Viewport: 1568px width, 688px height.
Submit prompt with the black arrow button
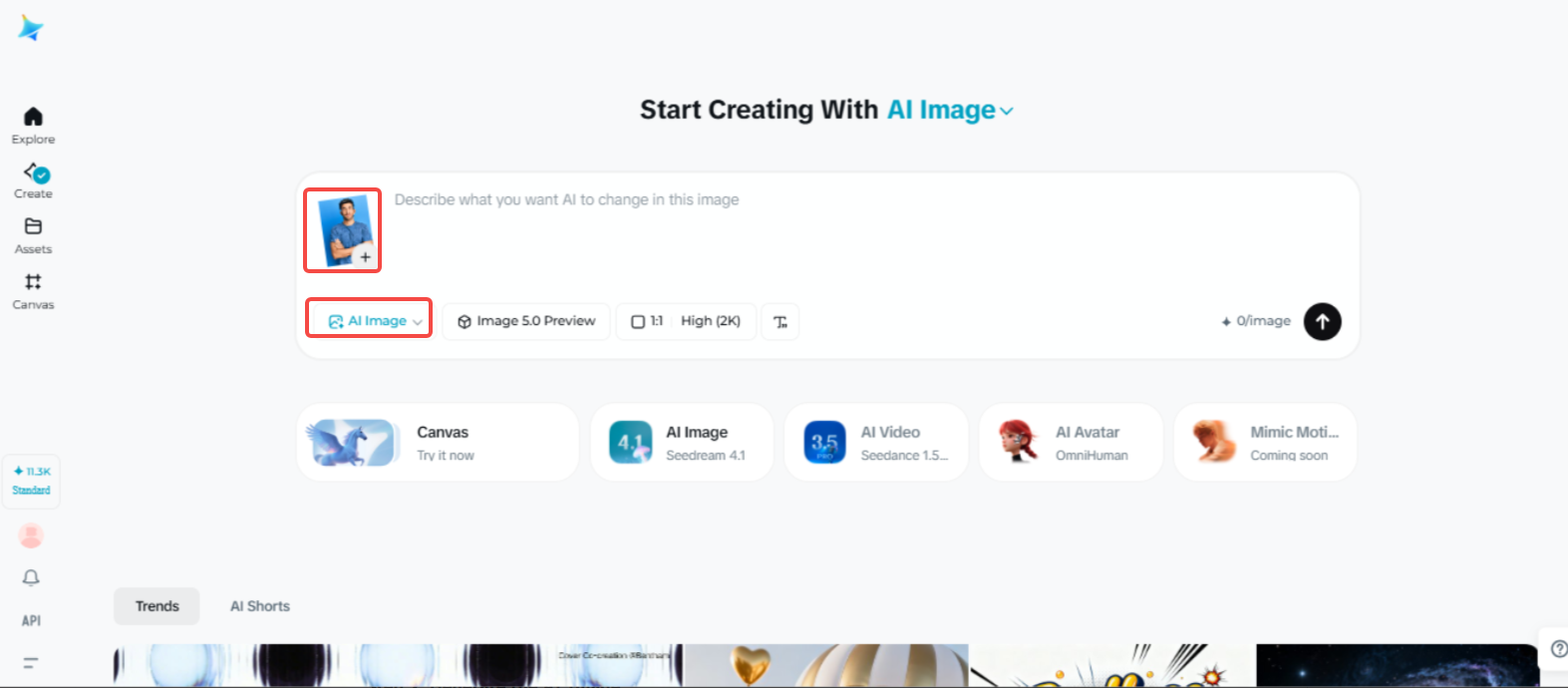point(1323,321)
